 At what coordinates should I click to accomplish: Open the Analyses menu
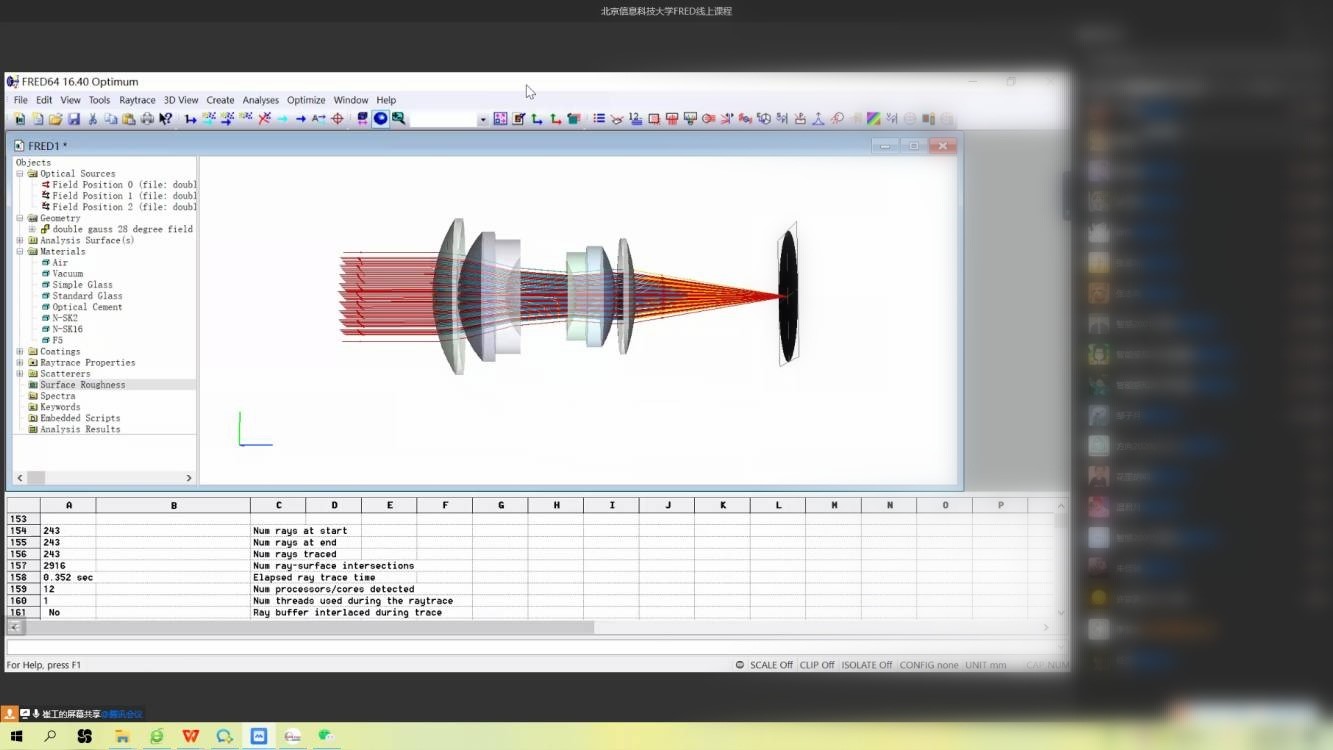(x=260, y=100)
